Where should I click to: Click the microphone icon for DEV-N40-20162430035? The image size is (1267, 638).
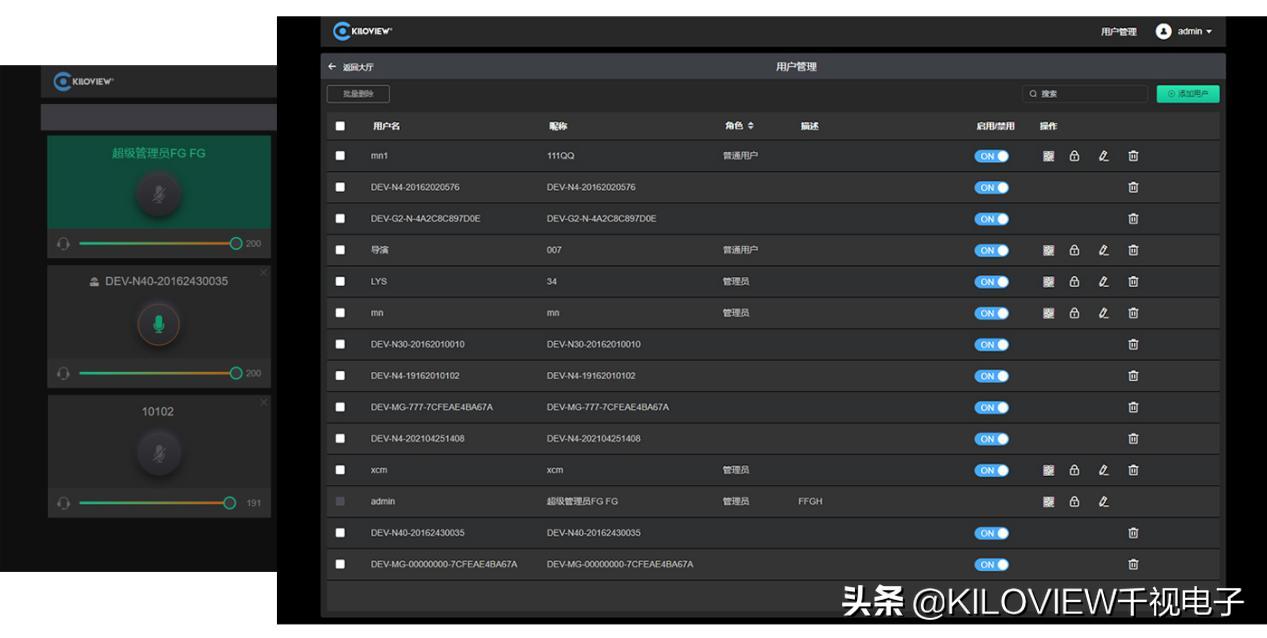pos(158,323)
